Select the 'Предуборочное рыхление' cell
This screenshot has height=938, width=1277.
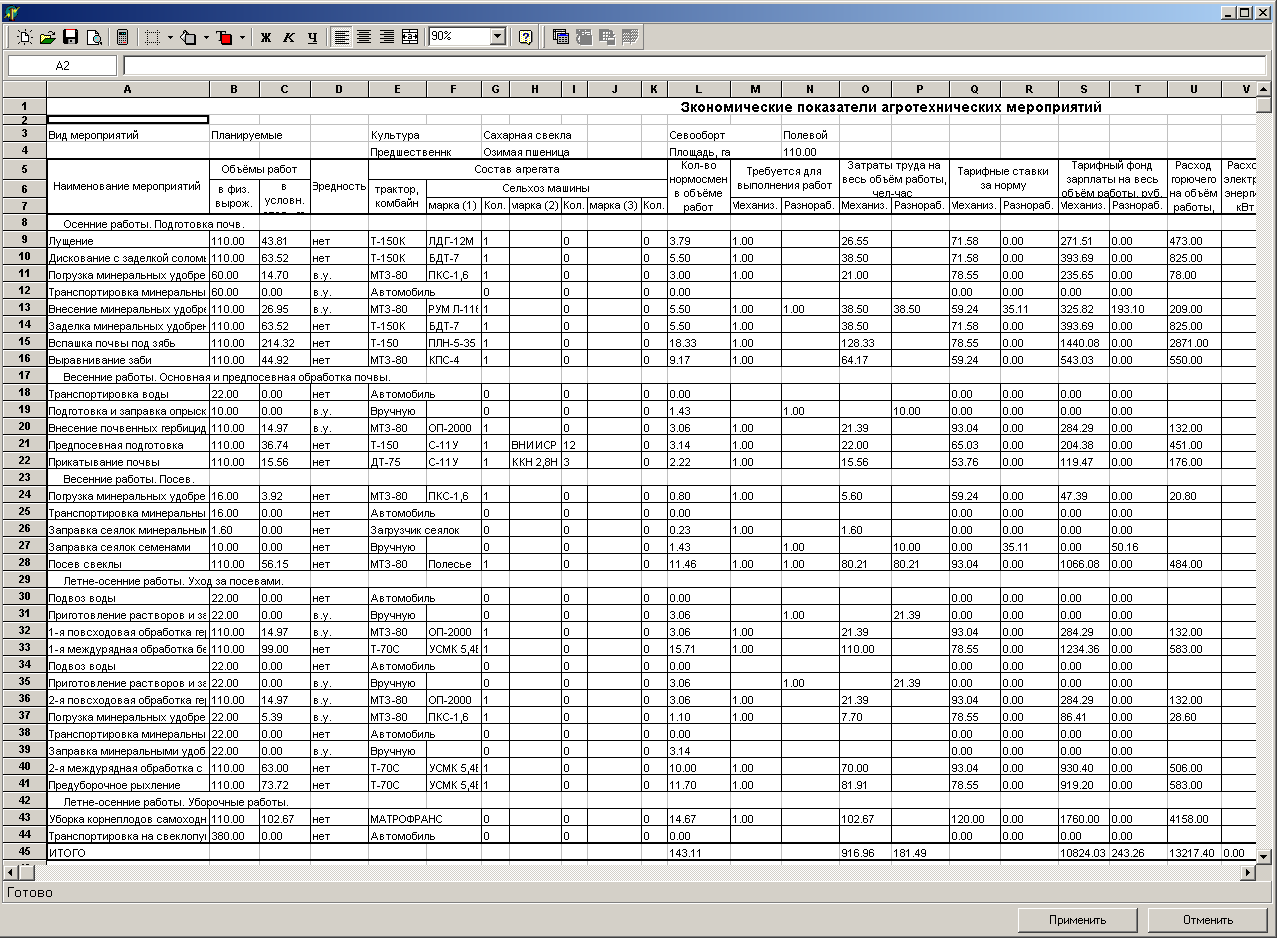point(127,785)
